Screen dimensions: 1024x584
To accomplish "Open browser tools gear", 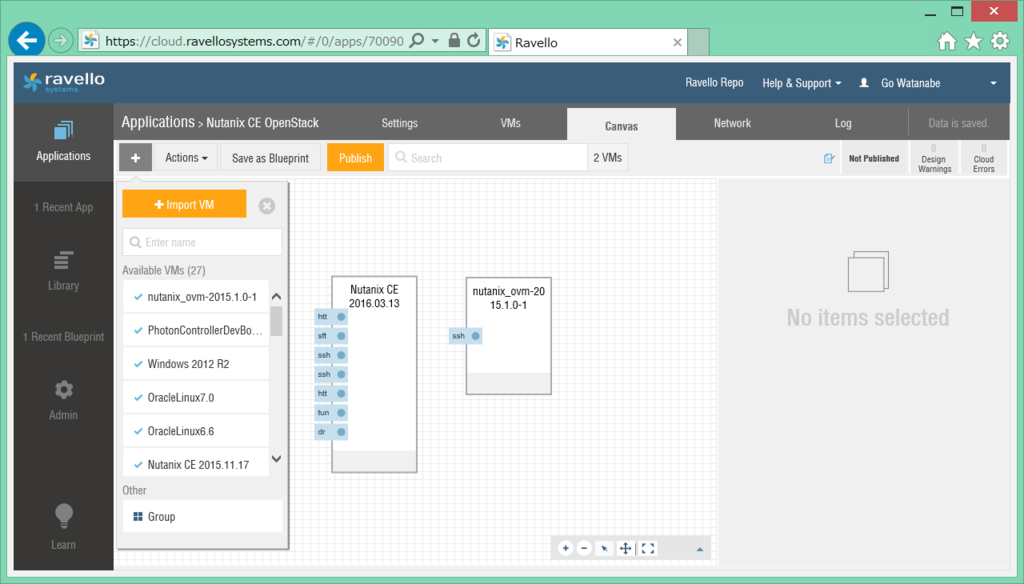I will [x=1000, y=42].
